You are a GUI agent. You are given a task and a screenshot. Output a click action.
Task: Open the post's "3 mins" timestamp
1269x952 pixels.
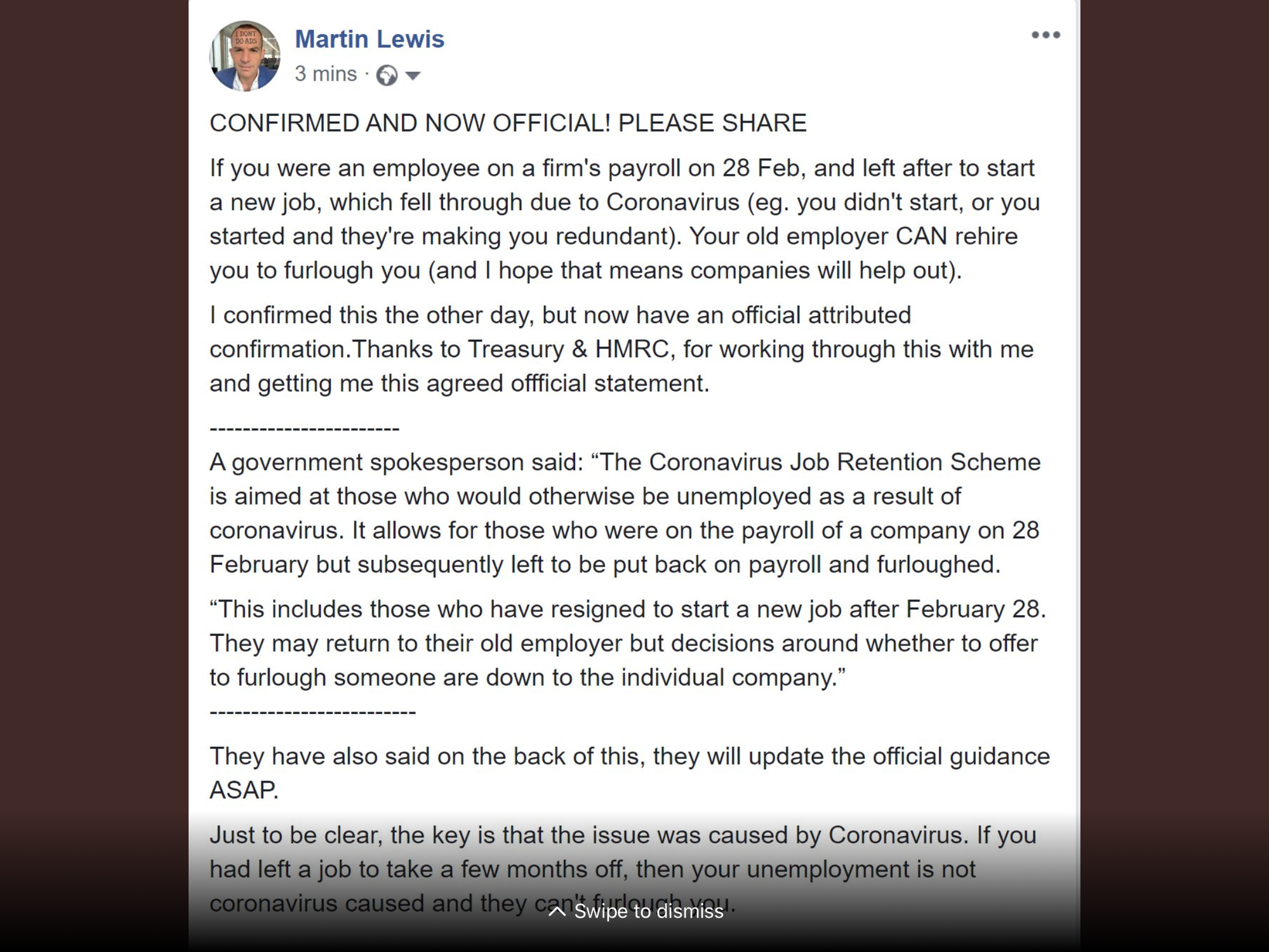tap(325, 74)
